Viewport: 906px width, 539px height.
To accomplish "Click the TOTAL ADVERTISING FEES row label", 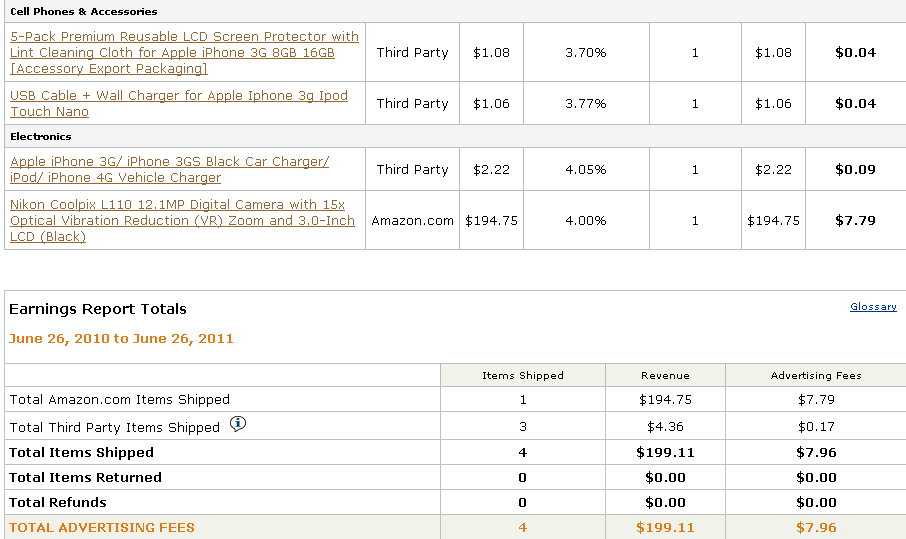I will tap(102, 527).
